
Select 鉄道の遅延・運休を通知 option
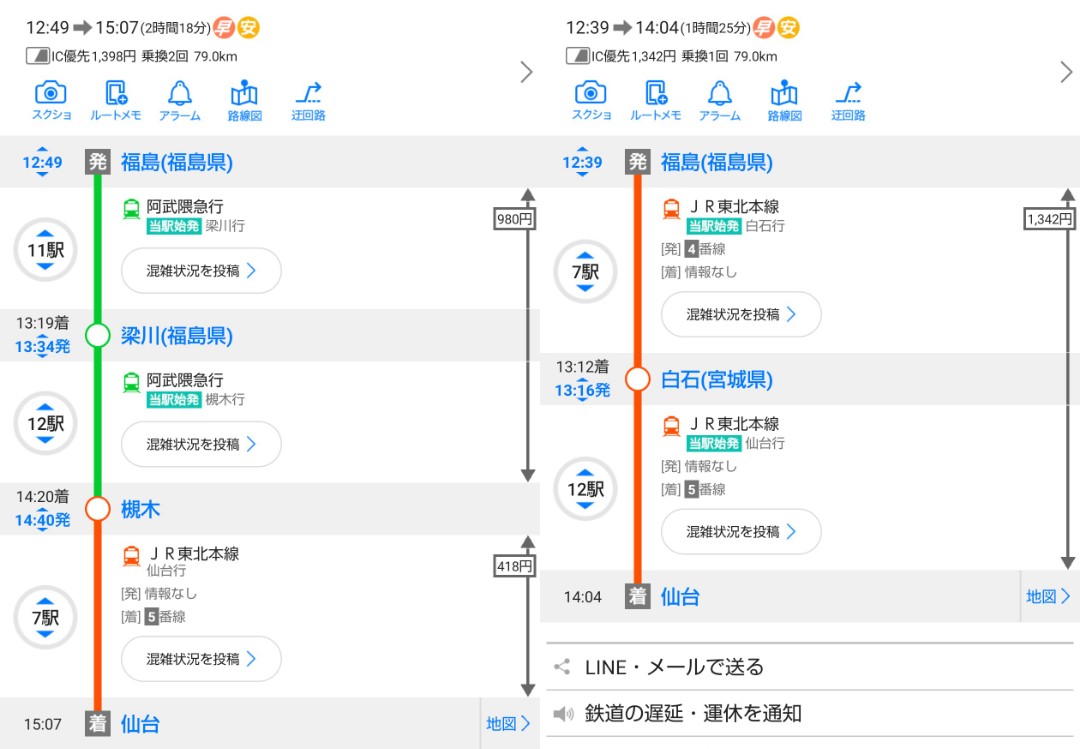(x=693, y=713)
